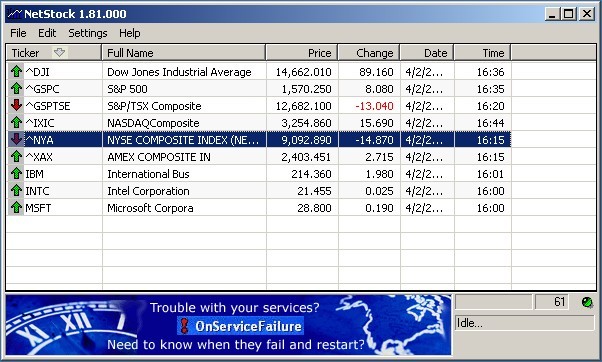Click the green up arrow beside ^DJI
Viewport: 602px width, 362px height.
tap(16, 72)
